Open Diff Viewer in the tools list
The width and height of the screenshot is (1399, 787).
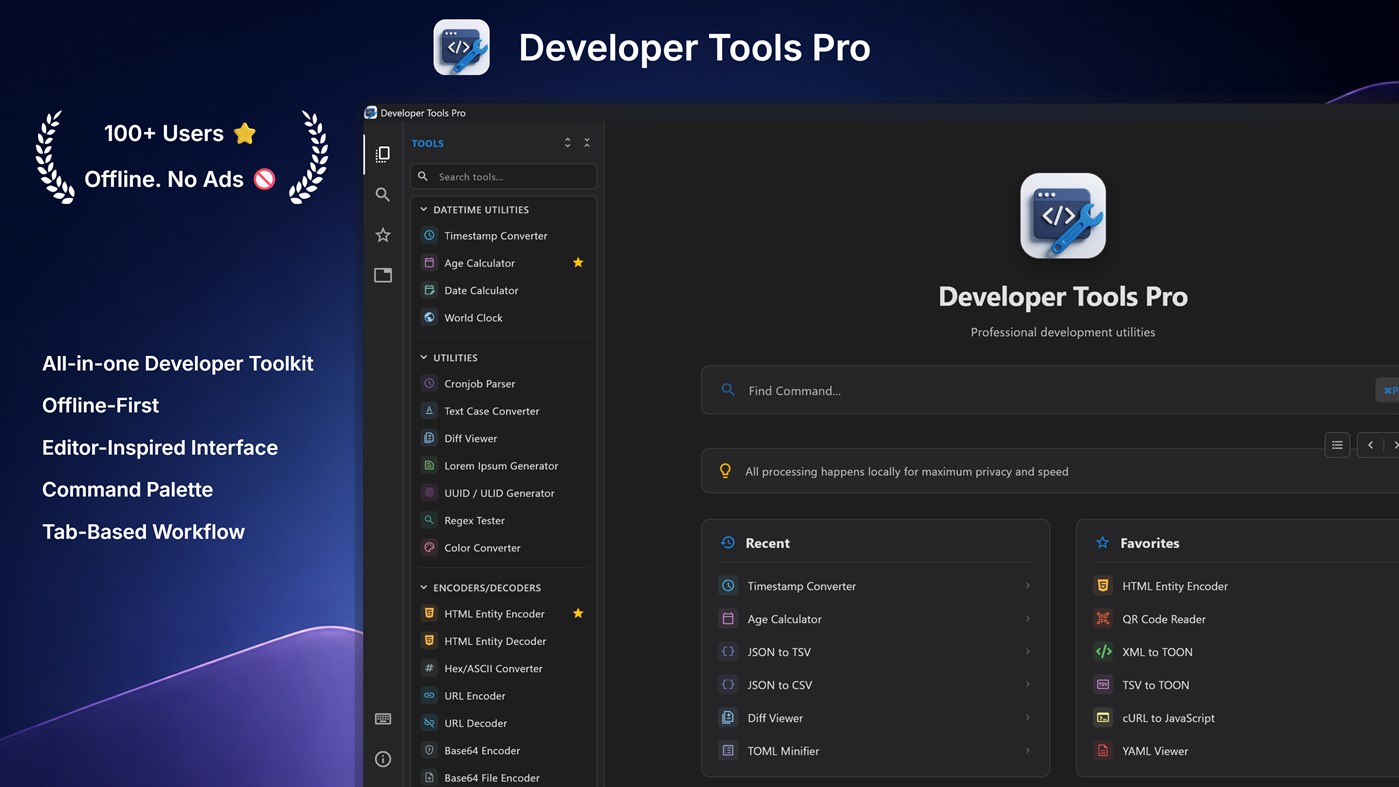tap(503, 438)
